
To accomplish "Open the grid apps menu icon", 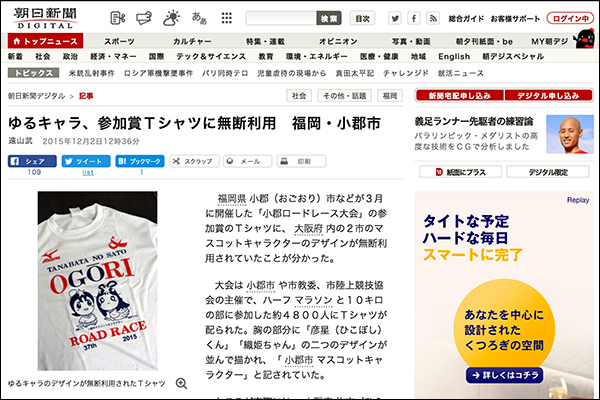I will (x=226, y=18).
